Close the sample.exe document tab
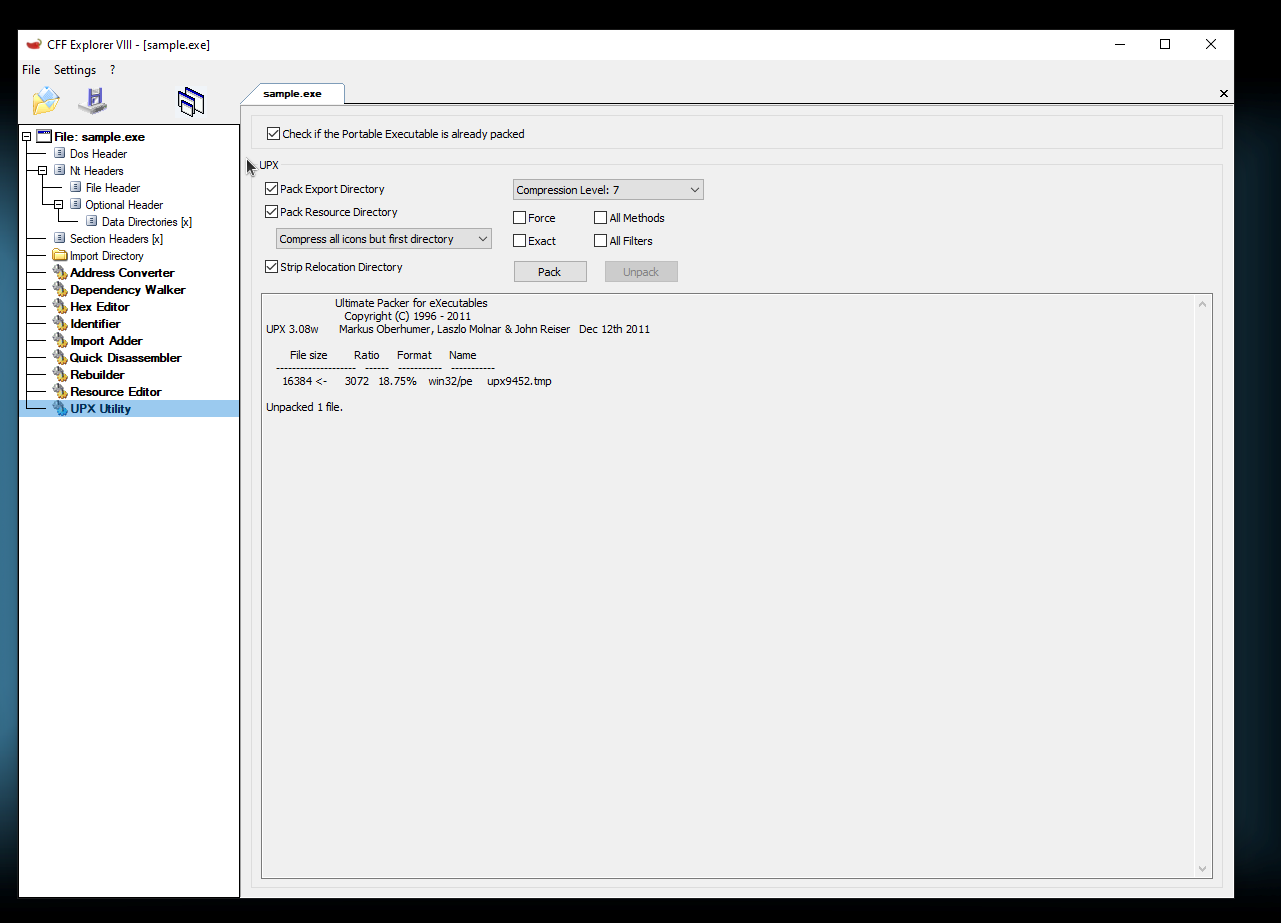The width and height of the screenshot is (1281, 923). click(x=1224, y=93)
